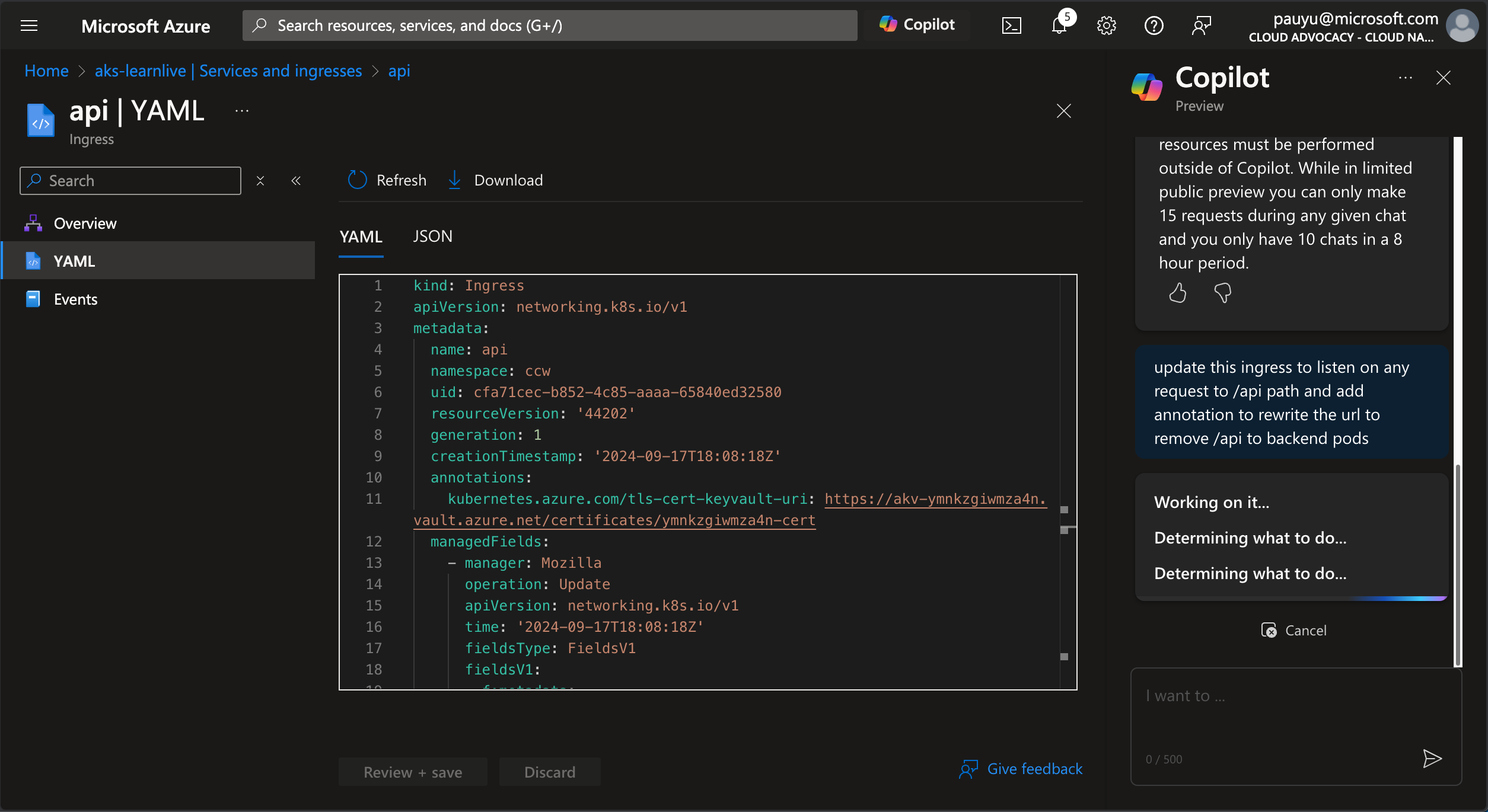1488x812 pixels.
Task: Focus the global resources search box
Action: (x=550, y=25)
